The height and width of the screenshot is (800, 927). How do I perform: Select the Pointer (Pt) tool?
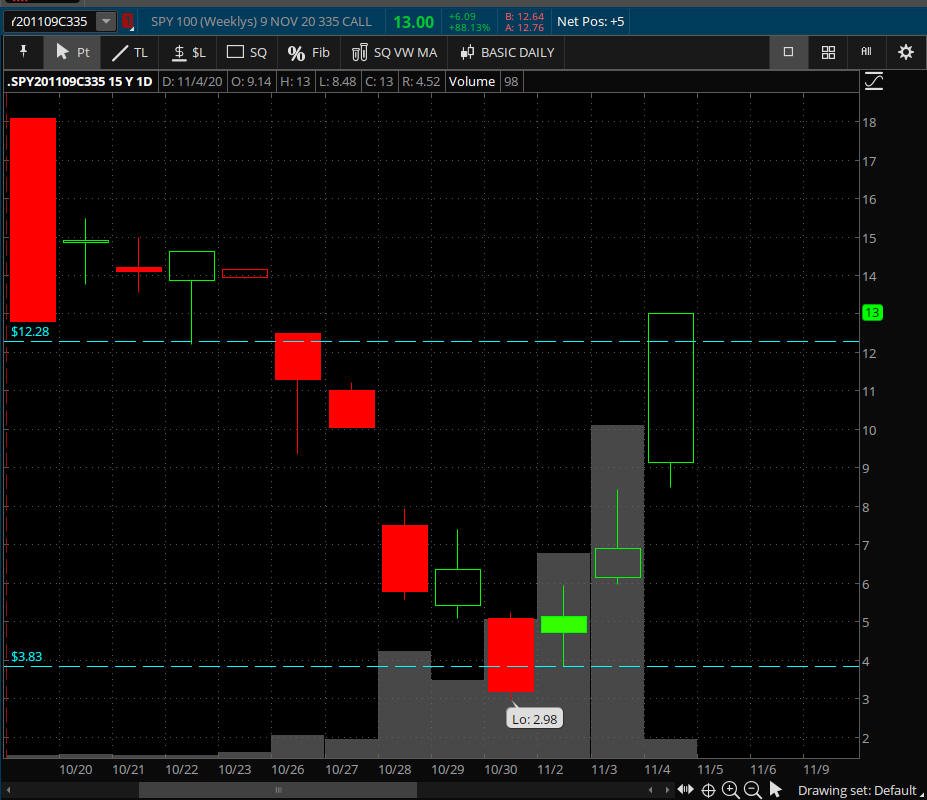[x=73, y=52]
